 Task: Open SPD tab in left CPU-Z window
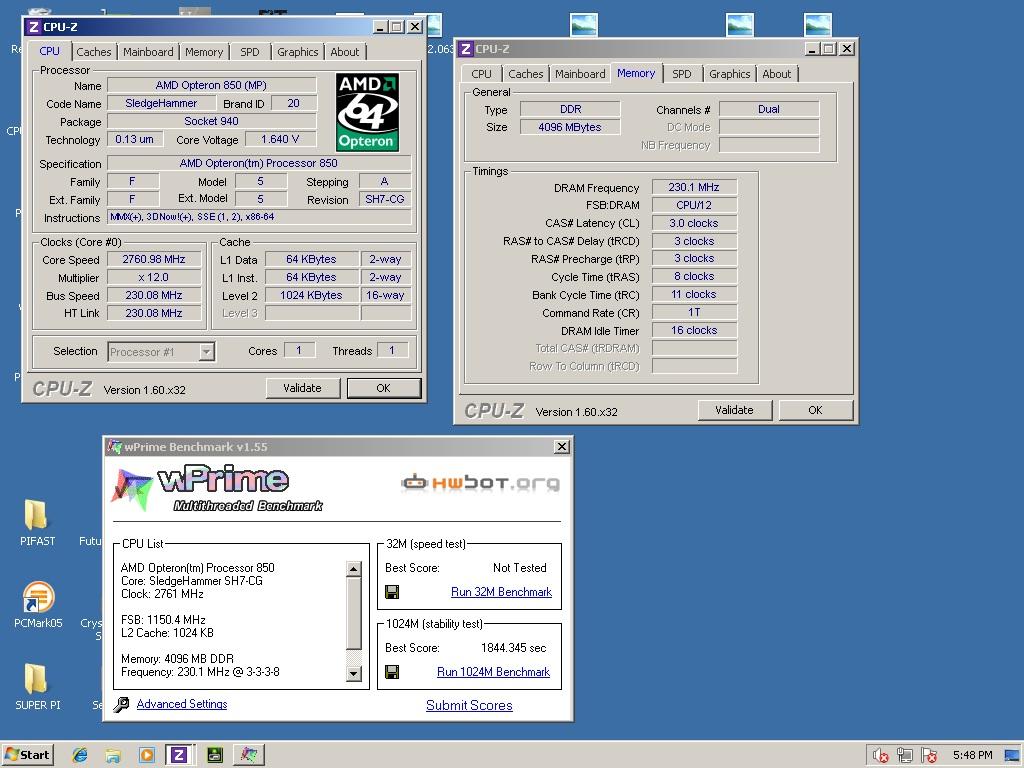pyautogui.click(x=249, y=52)
